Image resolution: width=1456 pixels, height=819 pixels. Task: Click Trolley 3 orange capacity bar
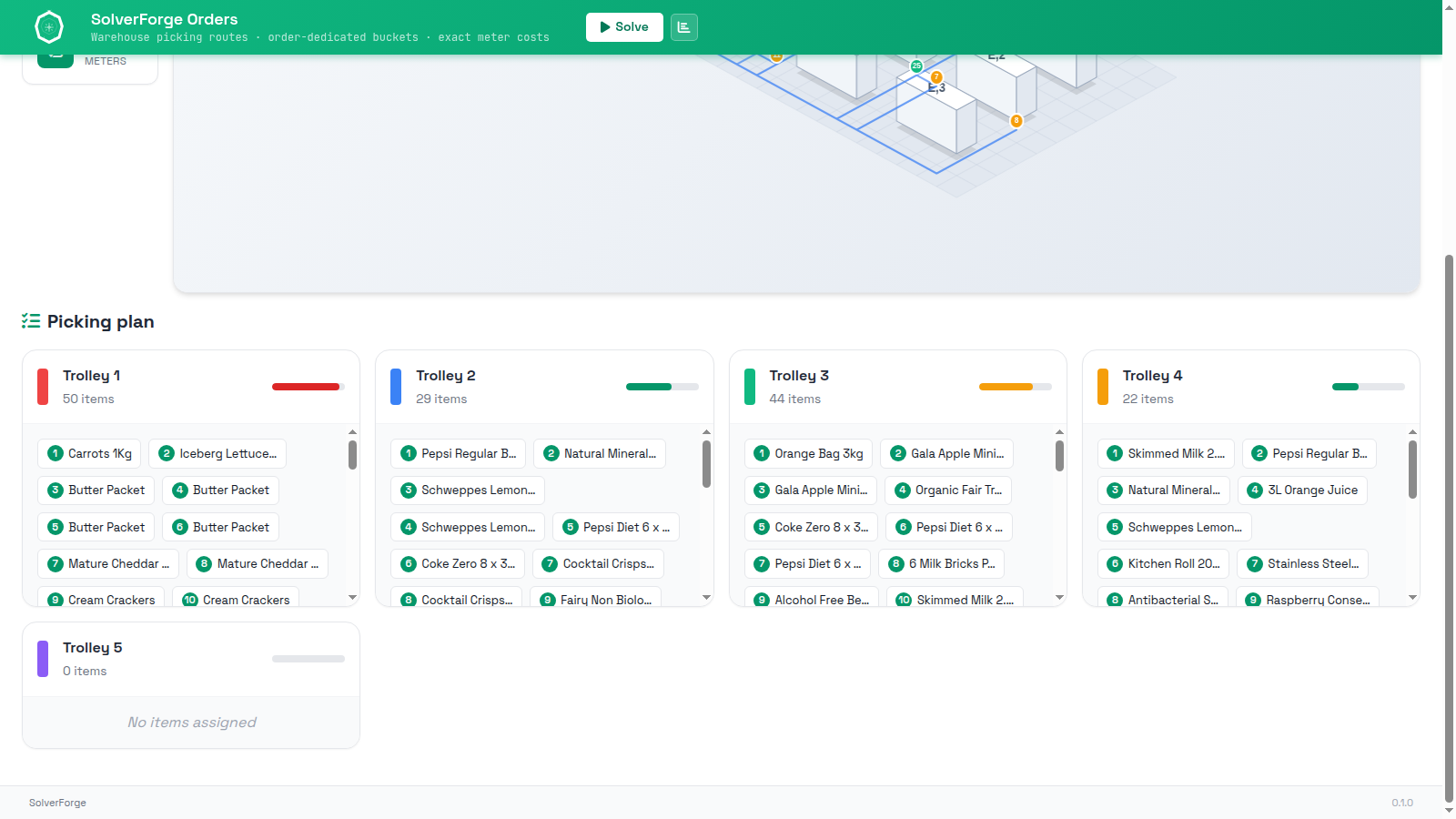pyautogui.click(x=1016, y=387)
